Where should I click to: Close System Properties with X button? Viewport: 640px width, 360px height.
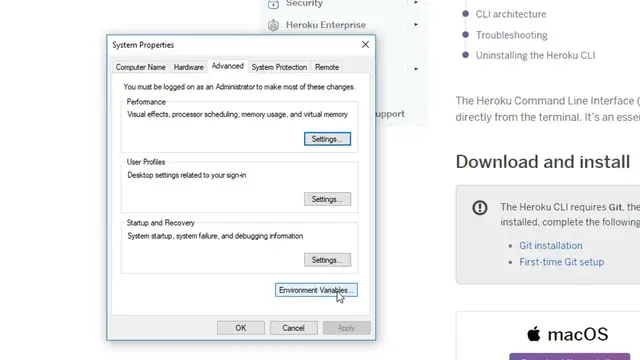(x=365, y=44)
